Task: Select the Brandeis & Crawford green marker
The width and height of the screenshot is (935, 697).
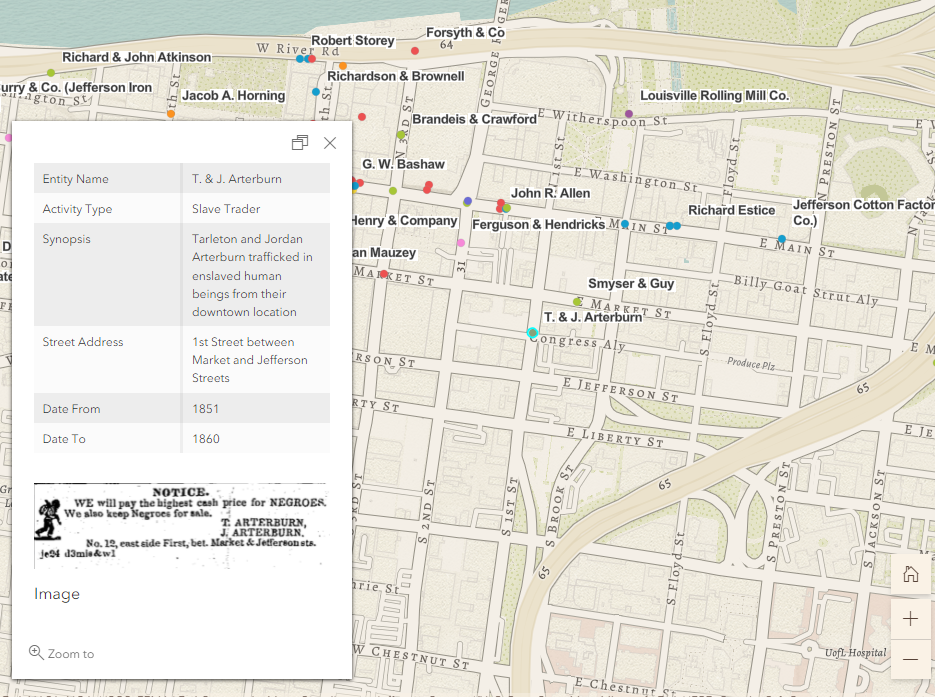Action: (x=401, y=135)
